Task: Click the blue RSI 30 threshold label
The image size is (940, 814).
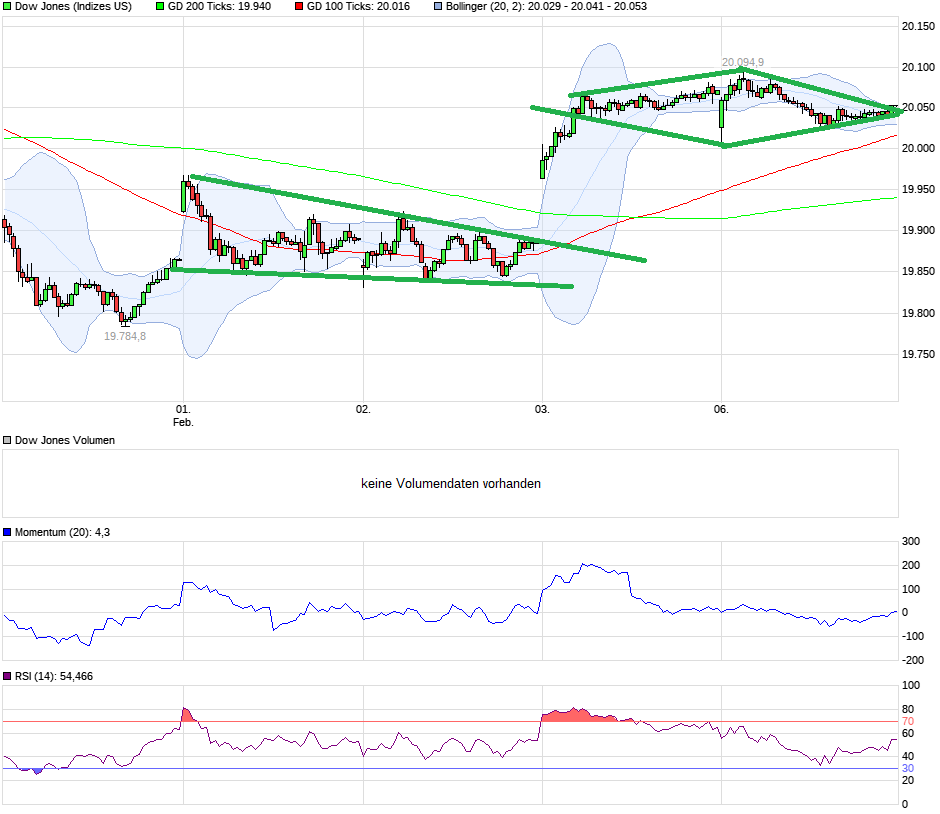Action: click(908, 768)
